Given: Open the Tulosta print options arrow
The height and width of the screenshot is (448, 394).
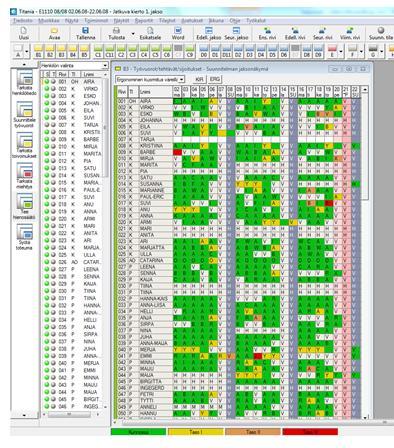Looking at the screenshot, I should coord(133,34).
